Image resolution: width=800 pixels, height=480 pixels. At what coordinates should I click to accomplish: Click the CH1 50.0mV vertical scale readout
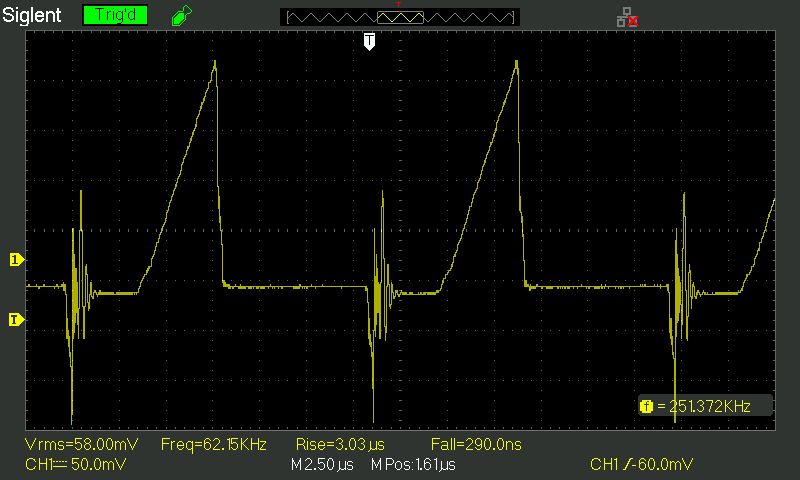point(76,464)
